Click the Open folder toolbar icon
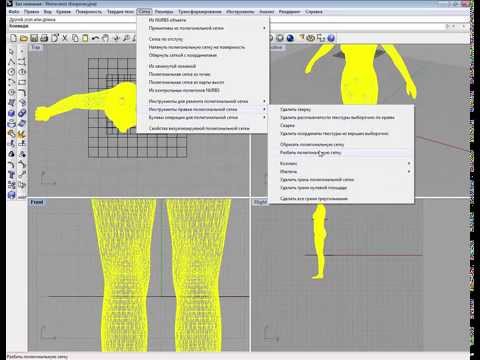 point(24,38)
